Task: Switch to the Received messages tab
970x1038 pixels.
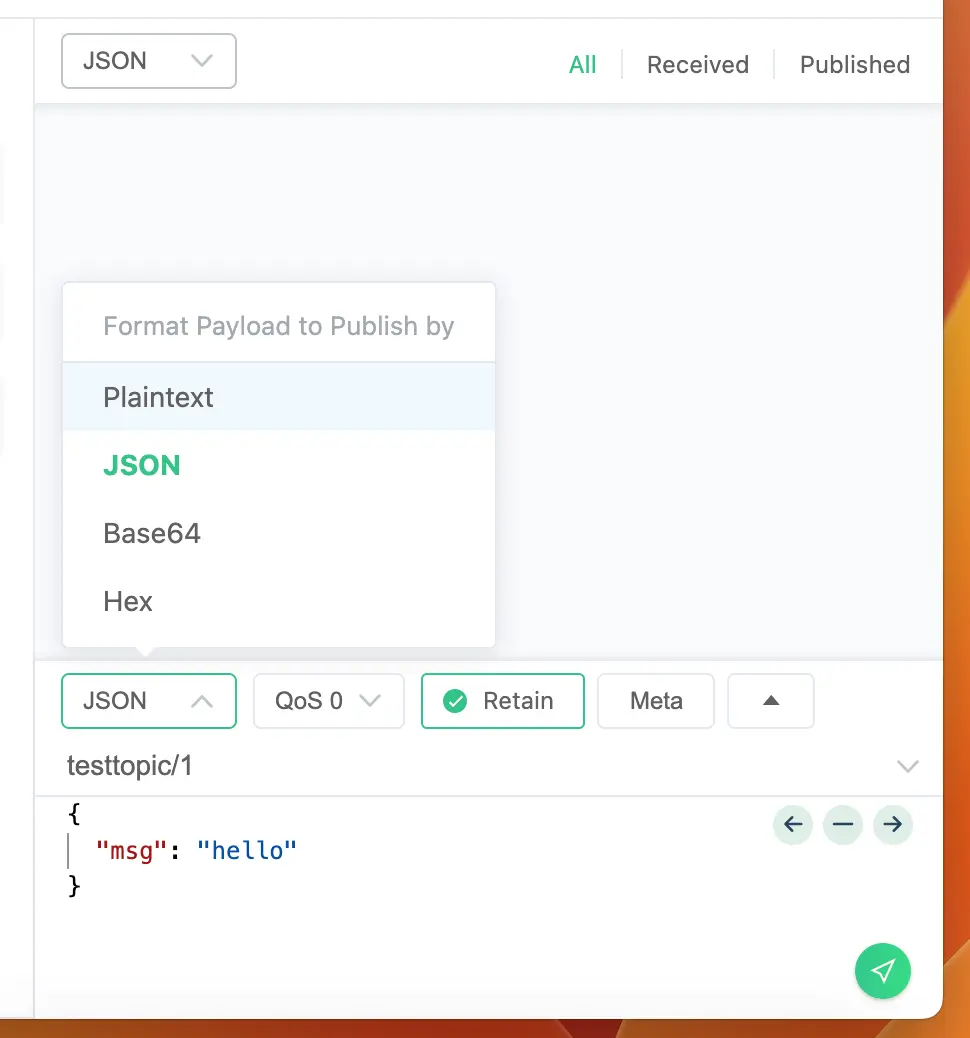Action: pyautogui.click(x=698, y=64)
